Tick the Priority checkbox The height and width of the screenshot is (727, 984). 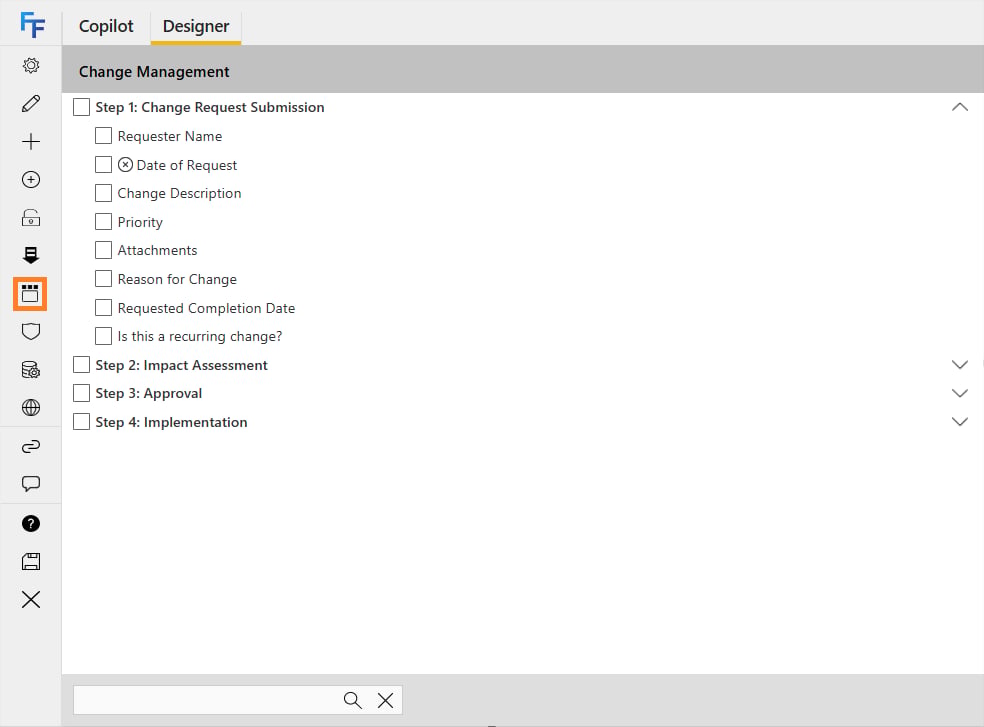point(104,222)
